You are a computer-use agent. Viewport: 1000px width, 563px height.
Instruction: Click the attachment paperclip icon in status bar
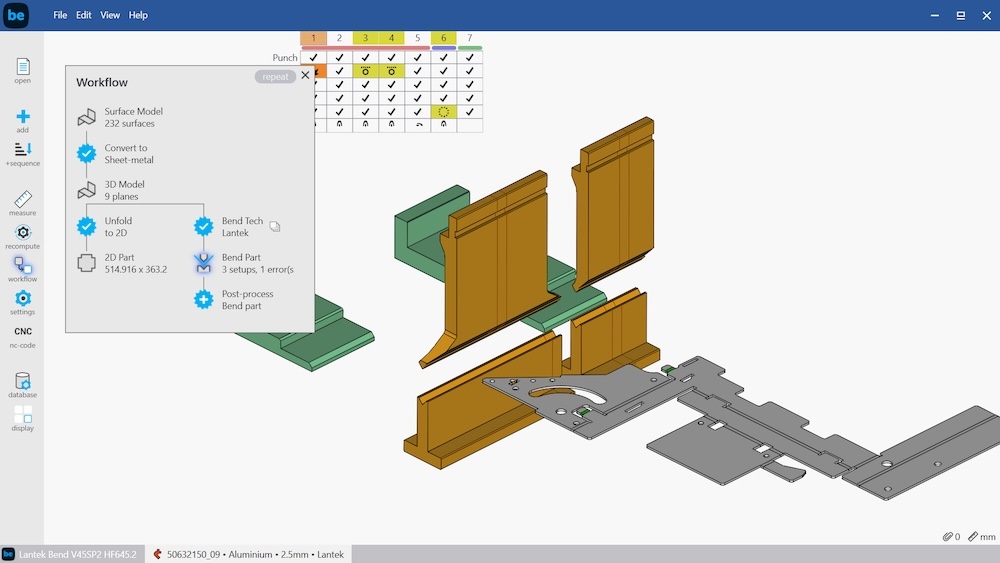coord(948,537)
